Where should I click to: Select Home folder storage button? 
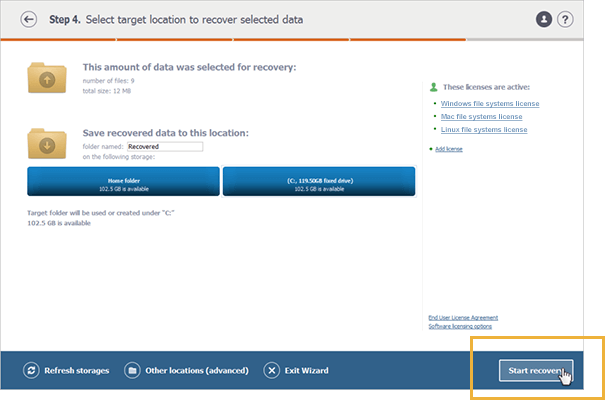click(x=123, y=181)
